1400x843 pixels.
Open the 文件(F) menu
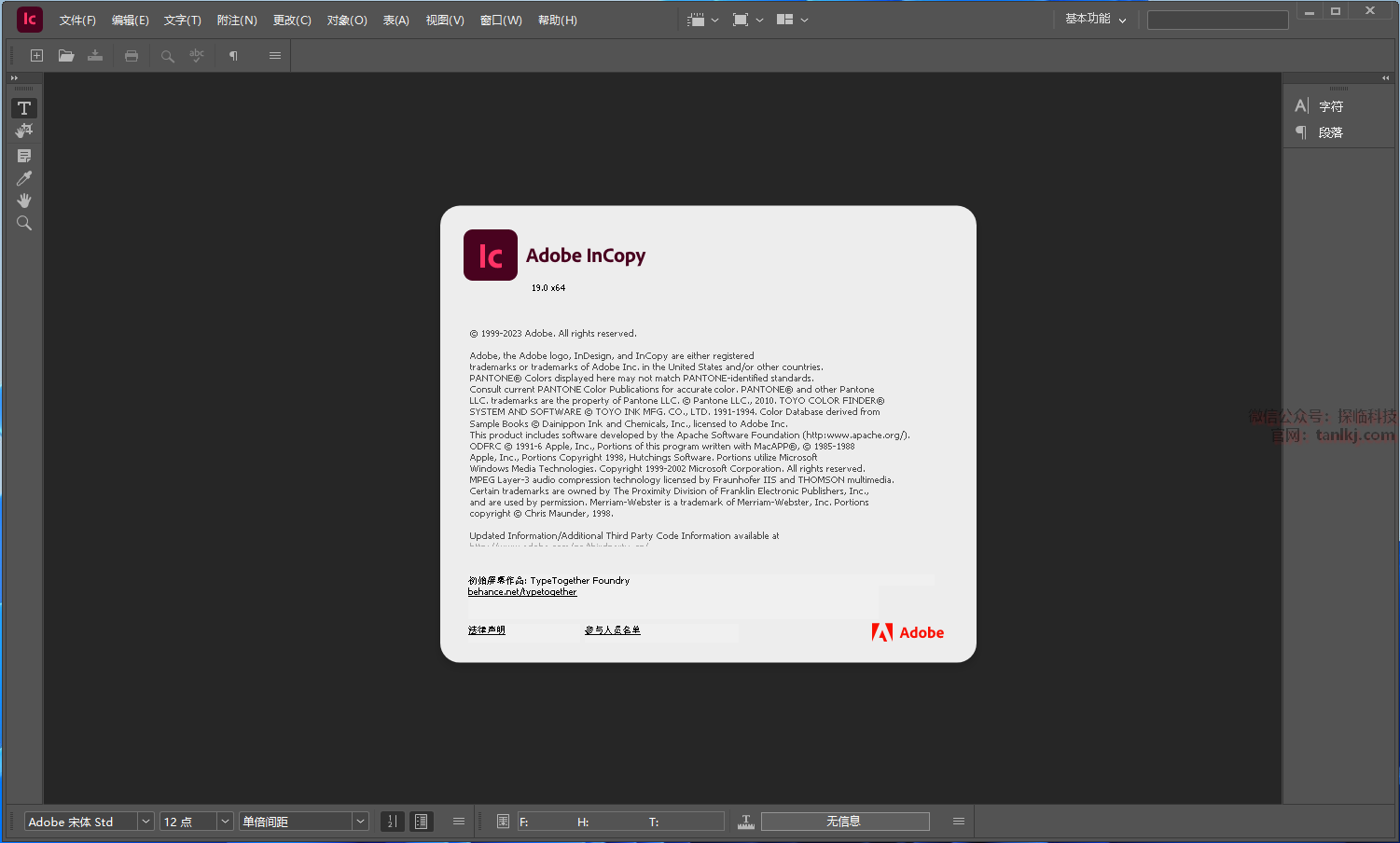(x=77, y=21)
